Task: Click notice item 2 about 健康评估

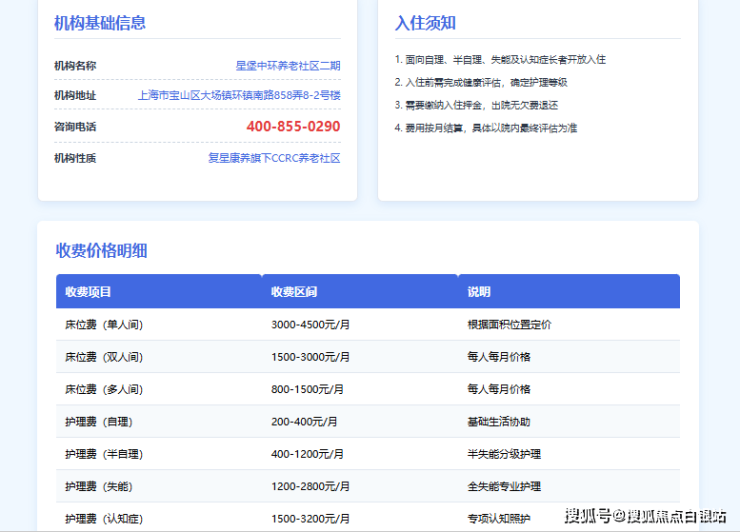Action: pos(481,82)
